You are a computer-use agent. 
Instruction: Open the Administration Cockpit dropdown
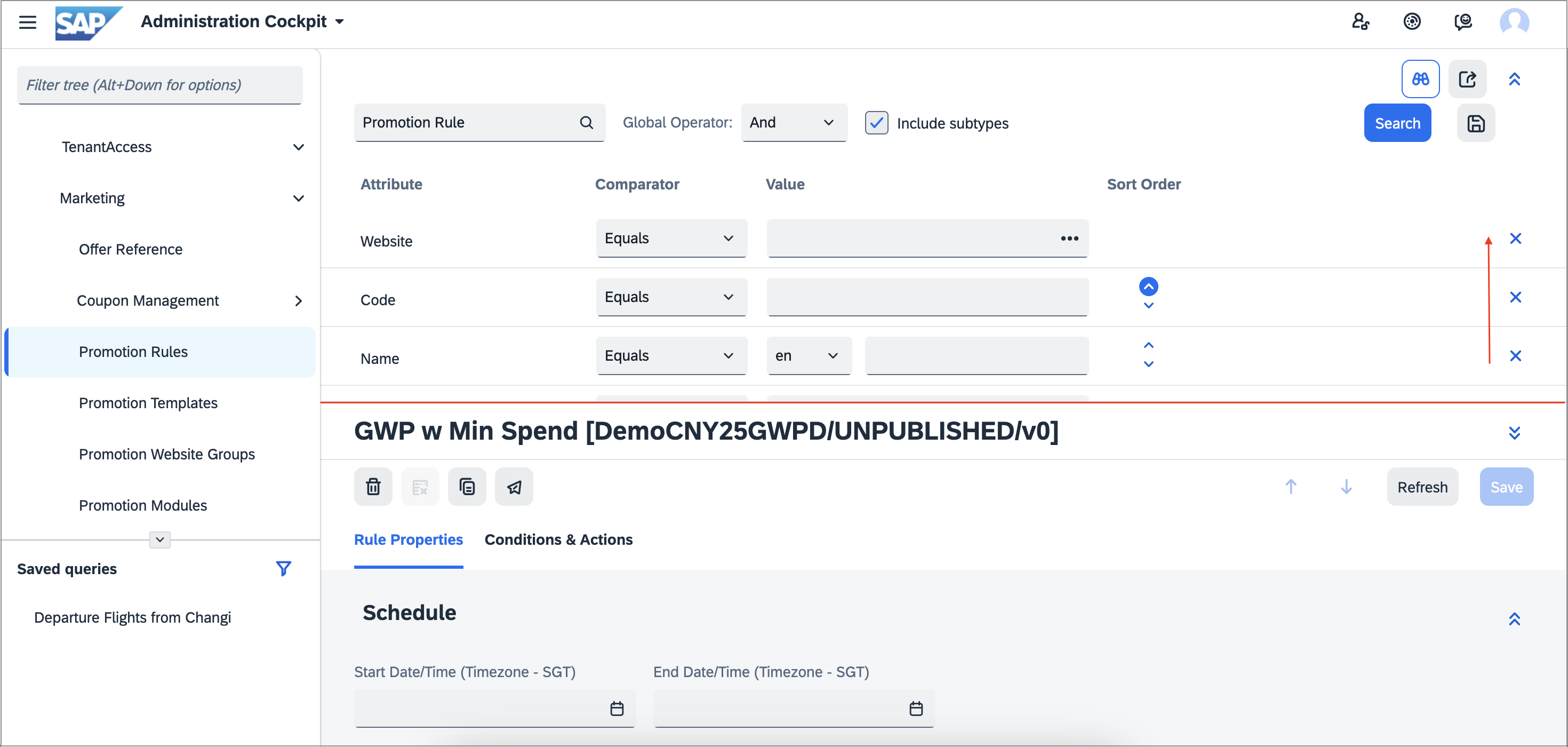click(242, 22)
